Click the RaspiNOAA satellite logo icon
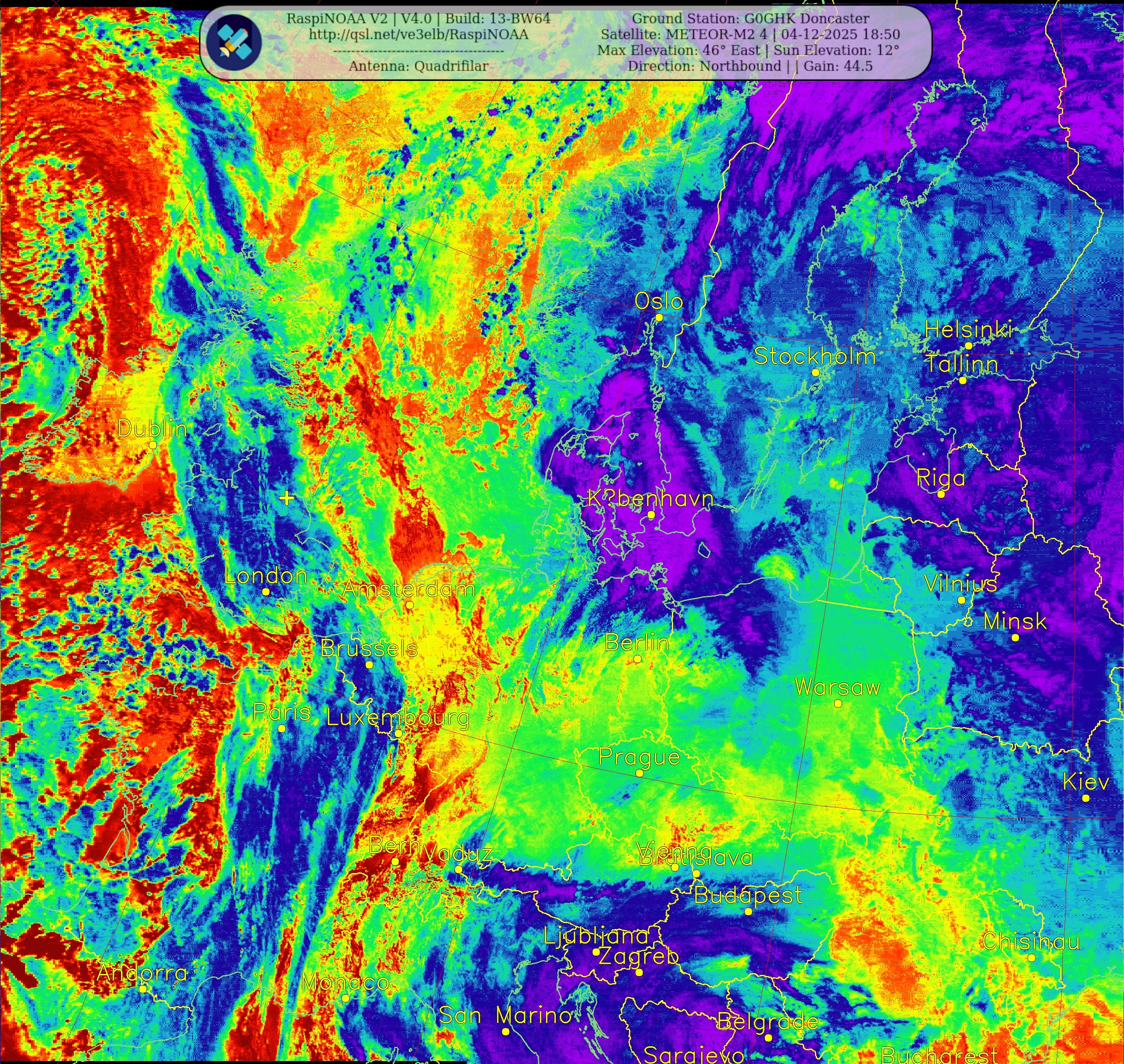 point(234,42)
